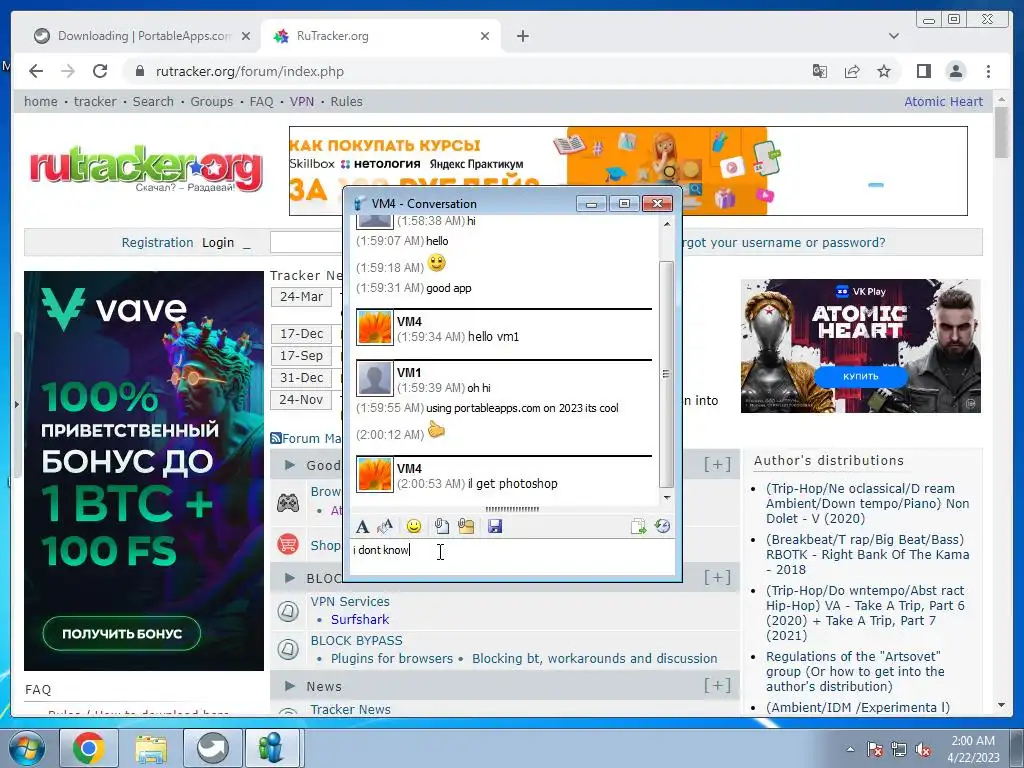
Task: Select the RuTracker.org tab
Action: click(383, 36)
